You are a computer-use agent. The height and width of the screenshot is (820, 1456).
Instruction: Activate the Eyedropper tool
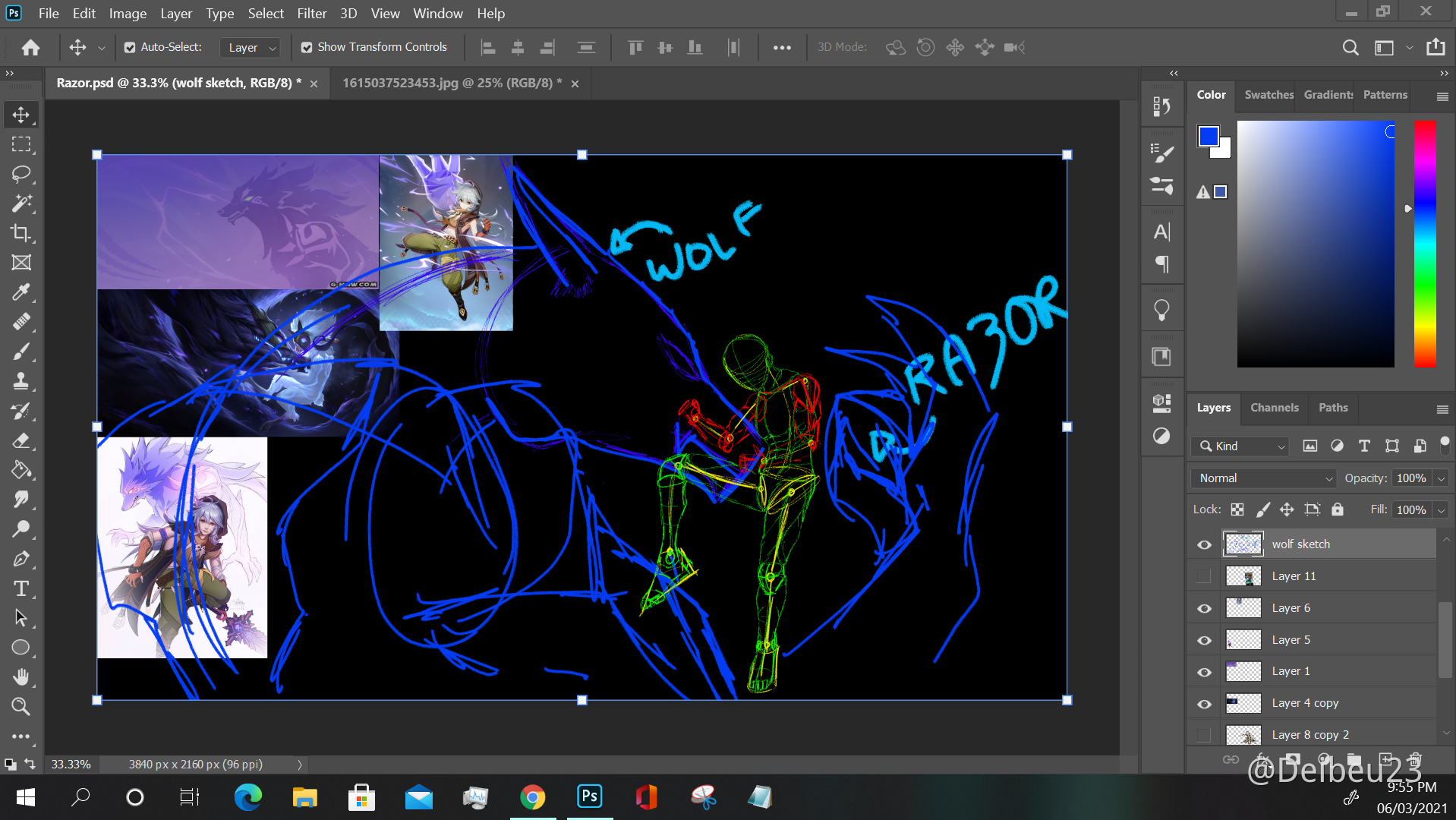tap(22, 292)
